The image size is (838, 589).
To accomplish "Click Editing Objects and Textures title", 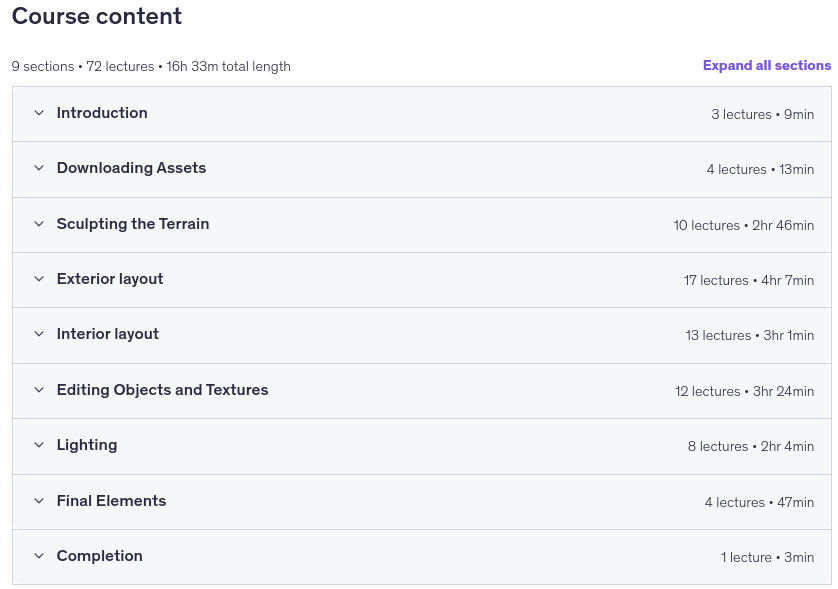I will (x=162, y=390).
